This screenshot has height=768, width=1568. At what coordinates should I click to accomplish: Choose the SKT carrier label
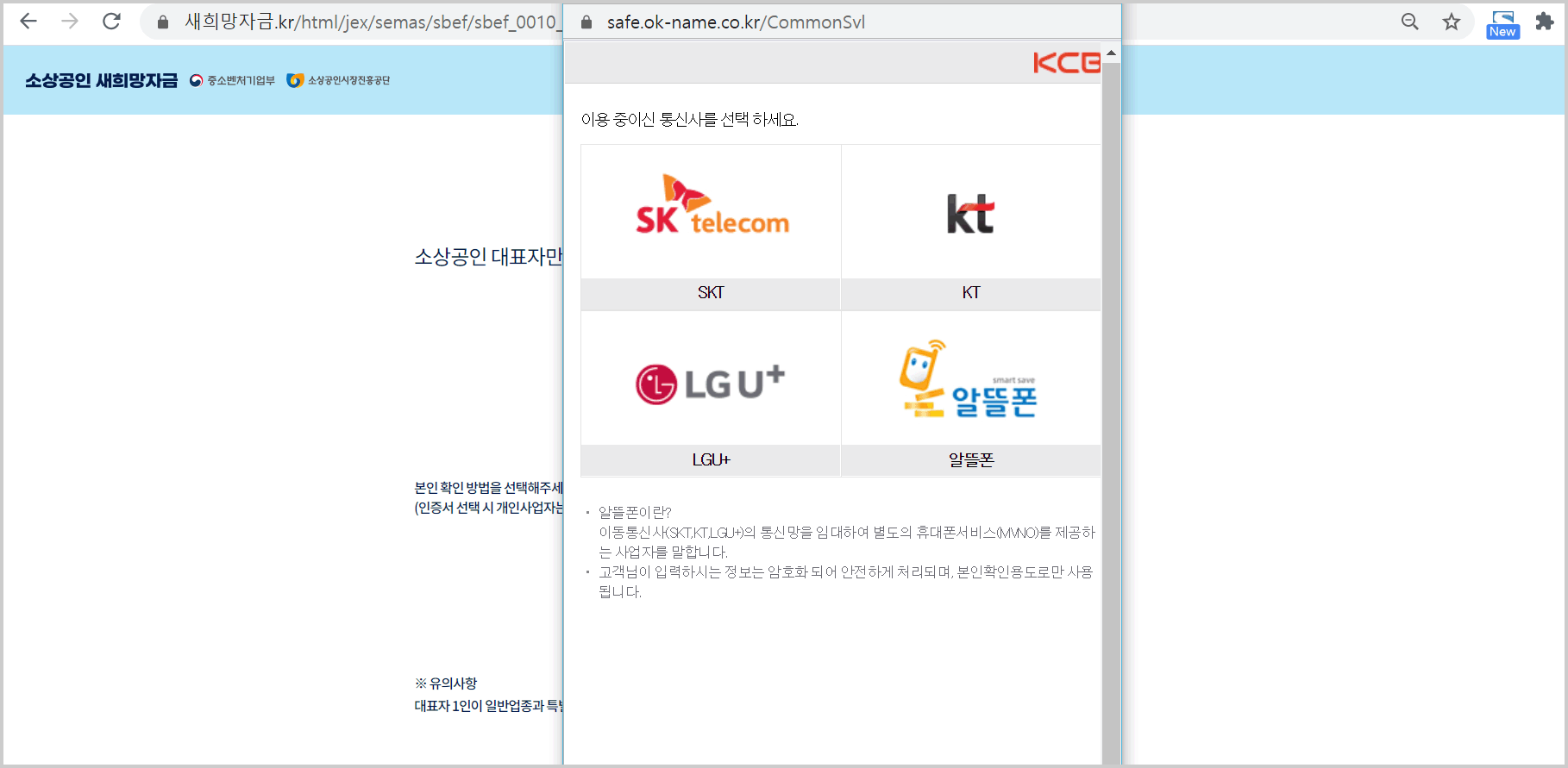point(711,293)
